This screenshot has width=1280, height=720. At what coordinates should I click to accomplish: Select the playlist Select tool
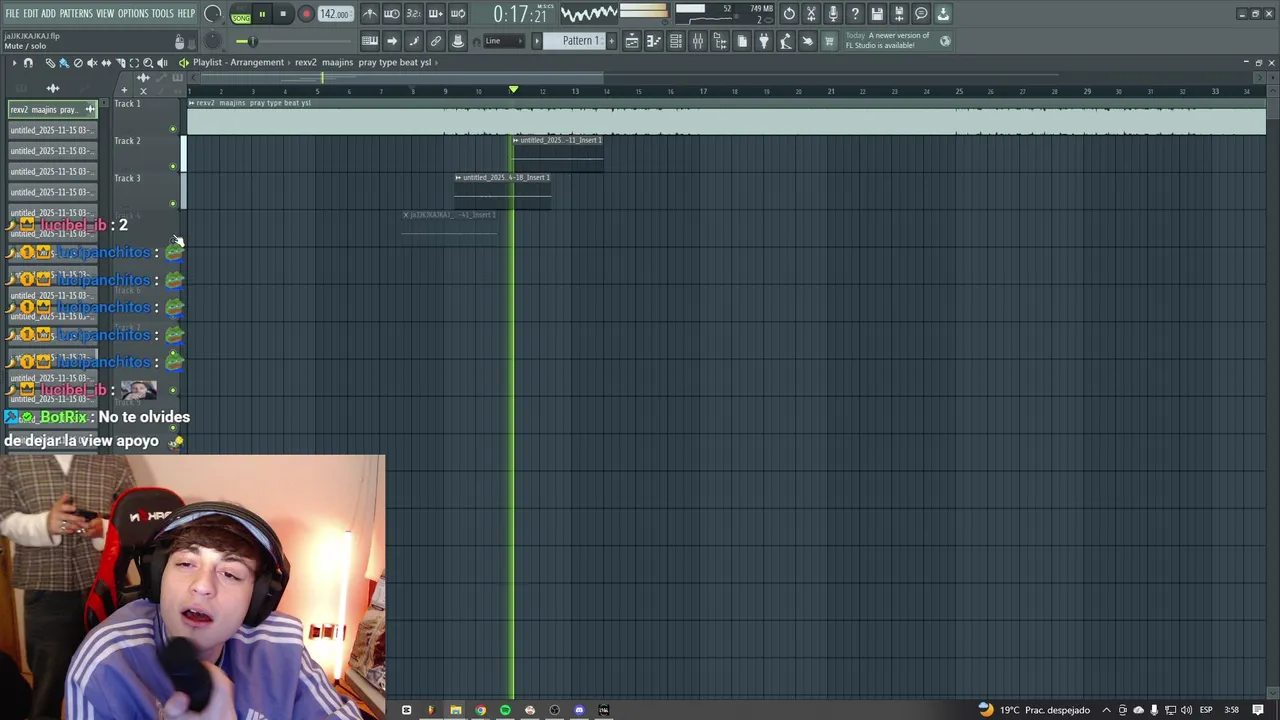[134, 62]
